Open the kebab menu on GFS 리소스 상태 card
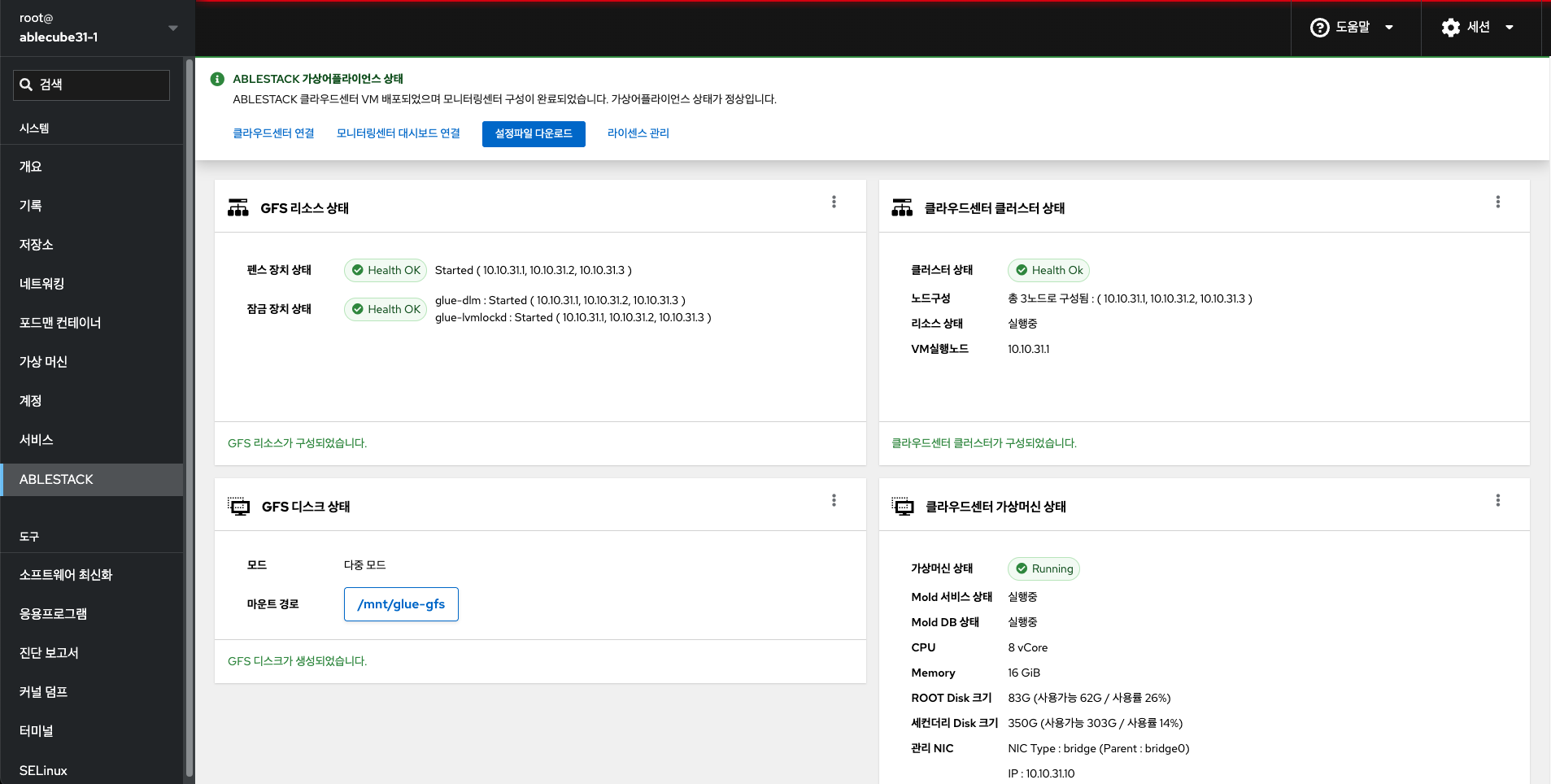The image size is (1551, 784). click(833, 202)
